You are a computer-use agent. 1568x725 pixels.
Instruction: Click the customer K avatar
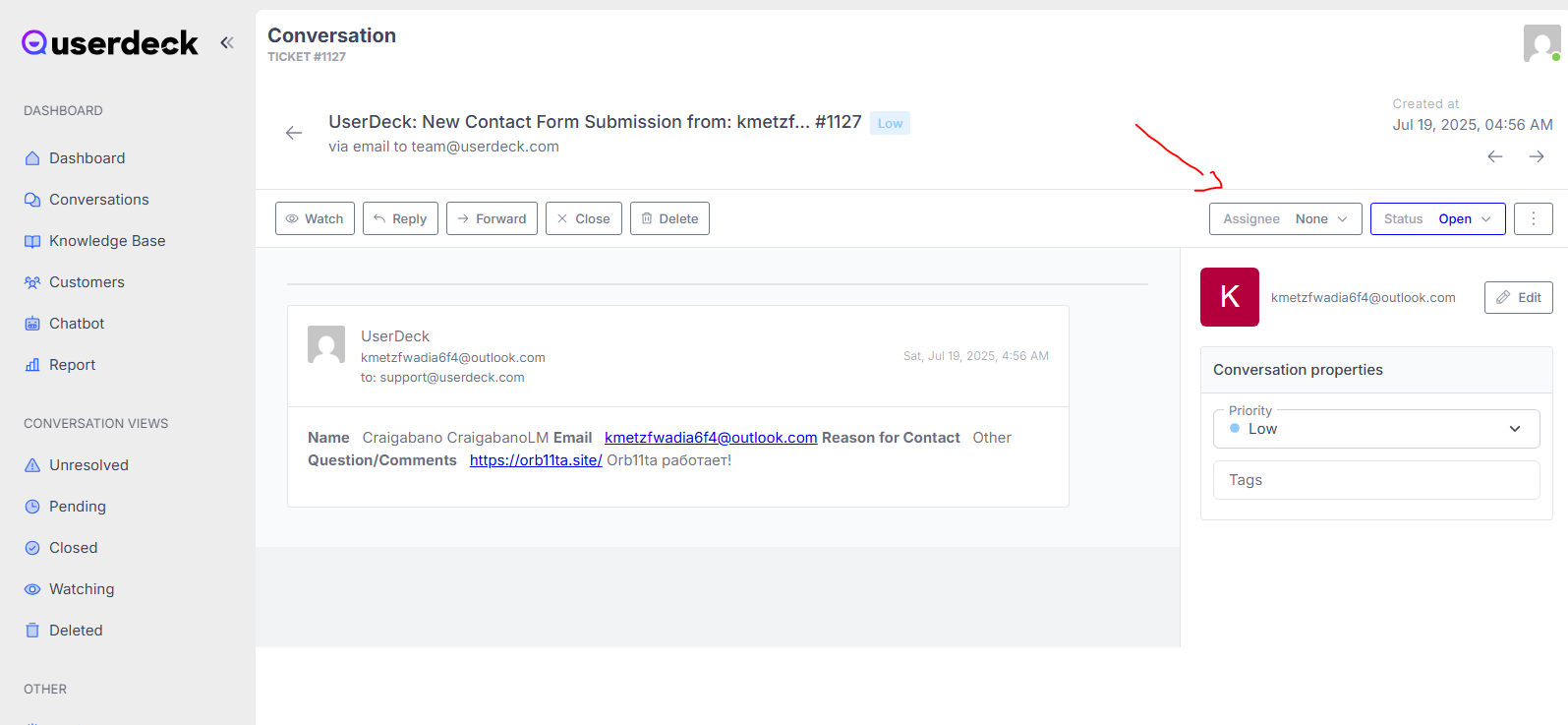pyautogui.click(x=1230, y=297)
